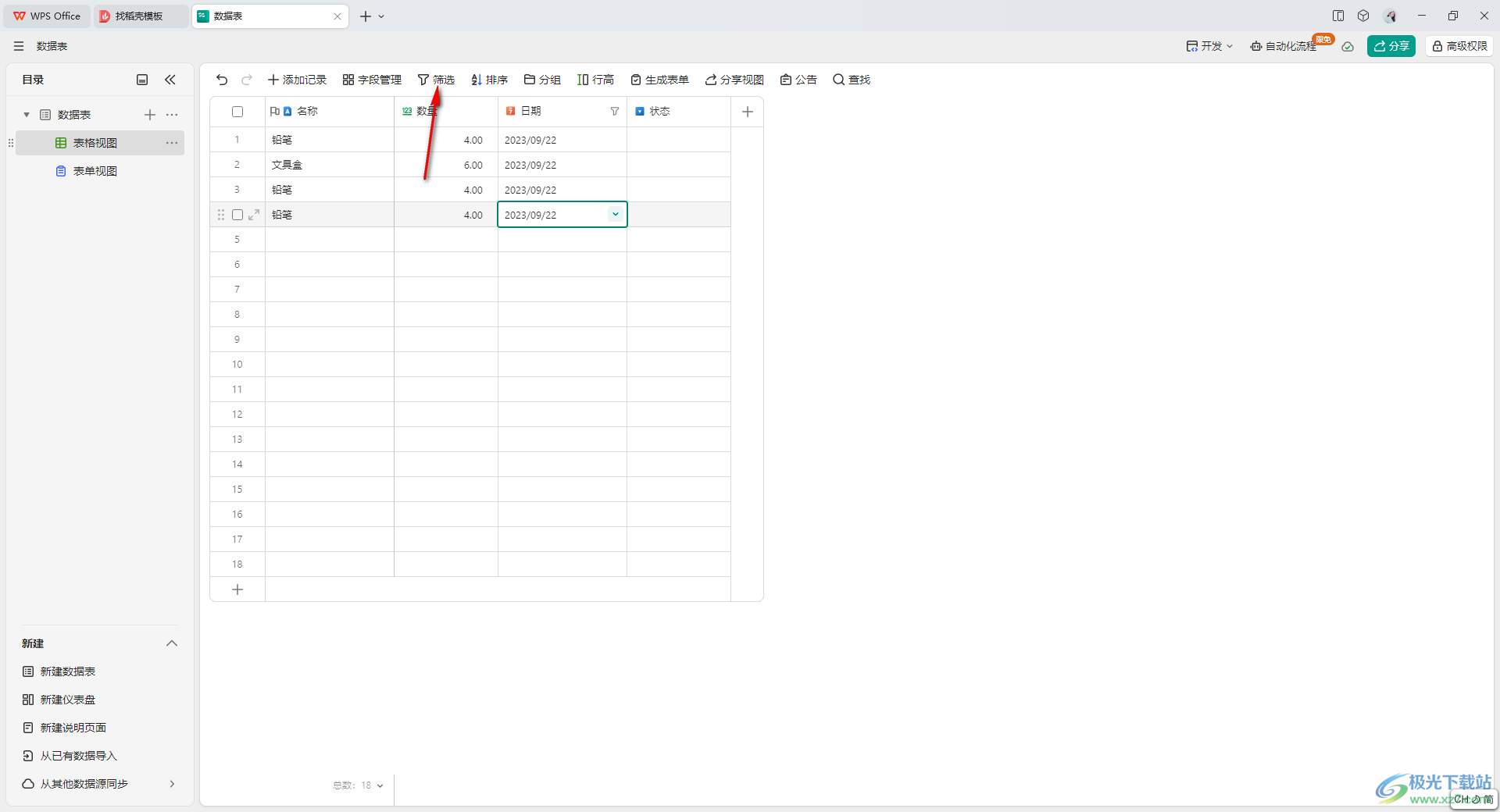Click the 状态 column header
The width and height of the screenshot is (1500, 812).
pyautogui.click(x=679, y=112)
